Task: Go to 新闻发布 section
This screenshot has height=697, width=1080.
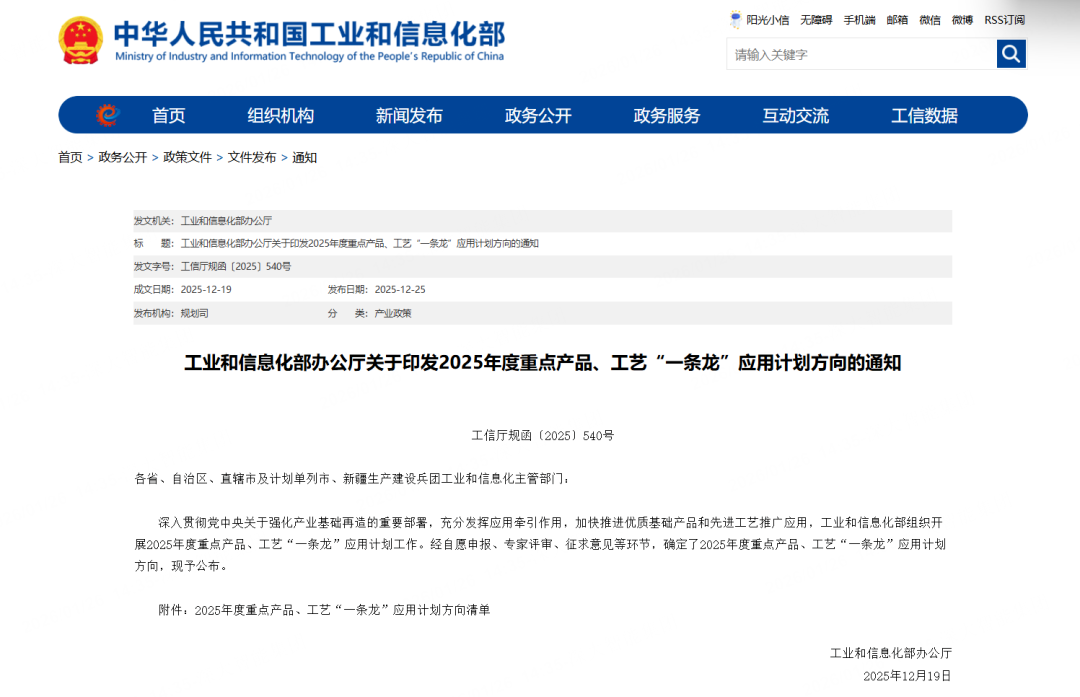Action: (409, 116)
